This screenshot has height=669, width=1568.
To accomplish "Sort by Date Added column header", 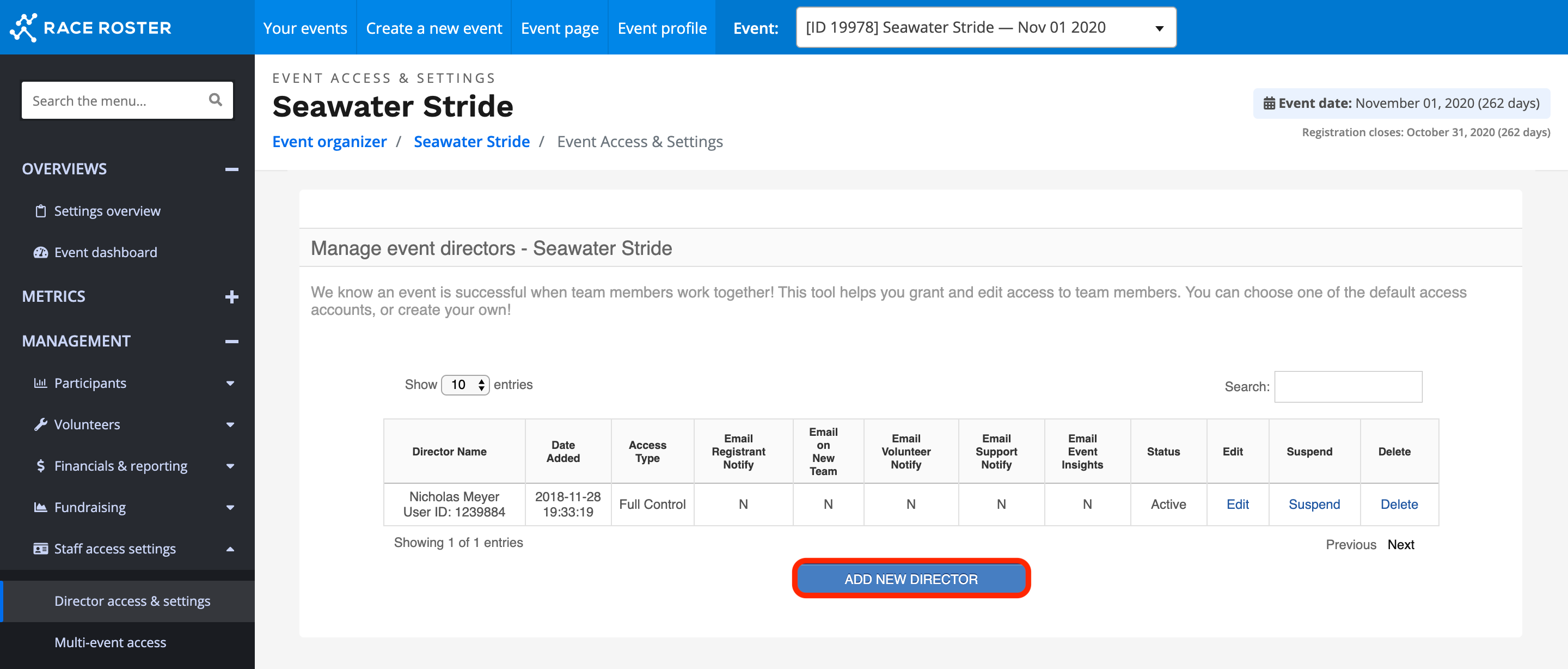I will (x=568, y=452).
